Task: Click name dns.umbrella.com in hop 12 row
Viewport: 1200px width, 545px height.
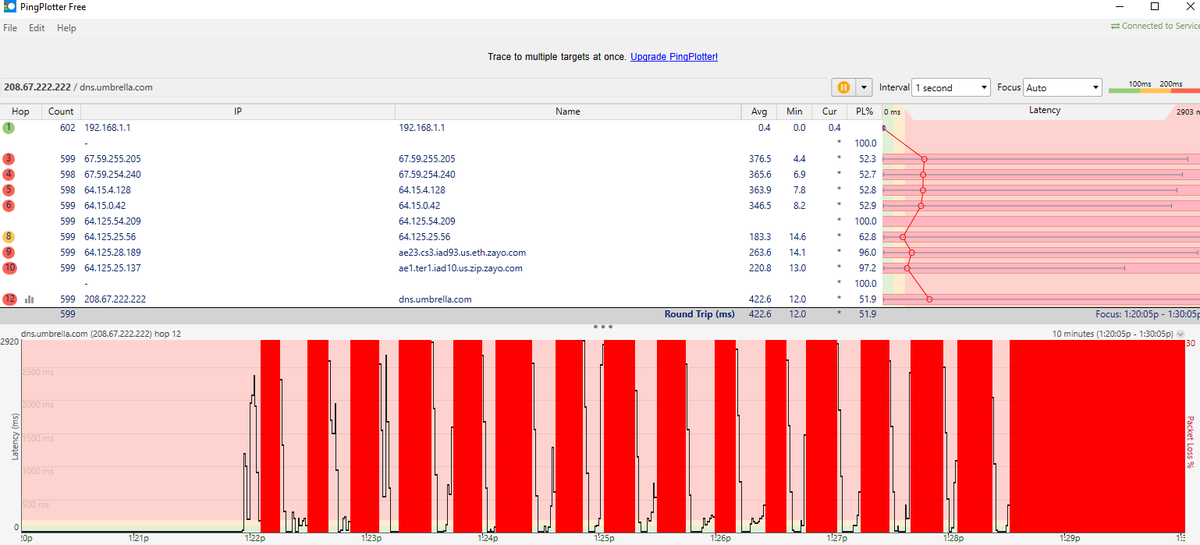Action: point(435,299)
